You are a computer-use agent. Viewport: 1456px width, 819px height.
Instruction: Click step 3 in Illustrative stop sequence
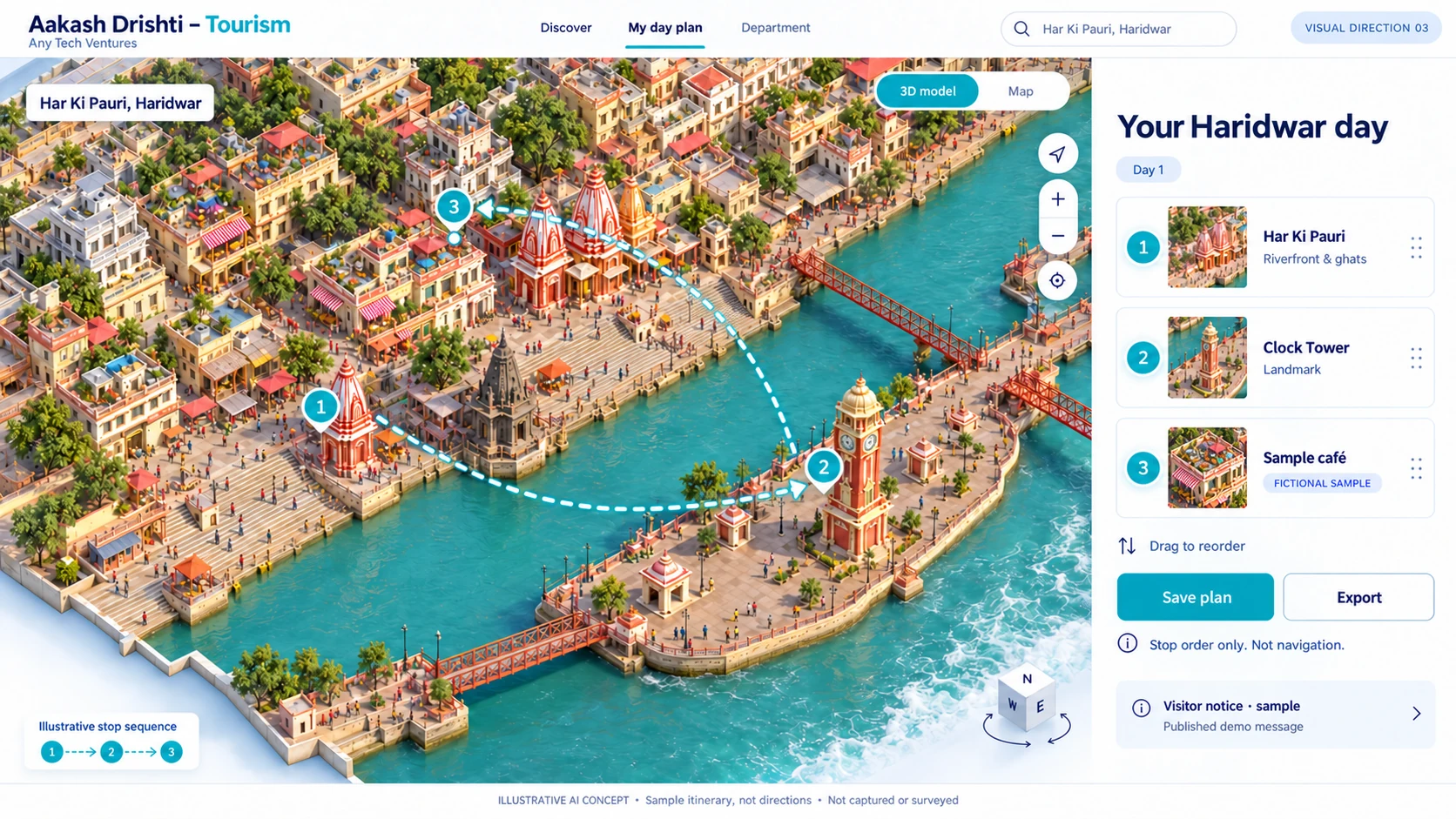[171, 752]
